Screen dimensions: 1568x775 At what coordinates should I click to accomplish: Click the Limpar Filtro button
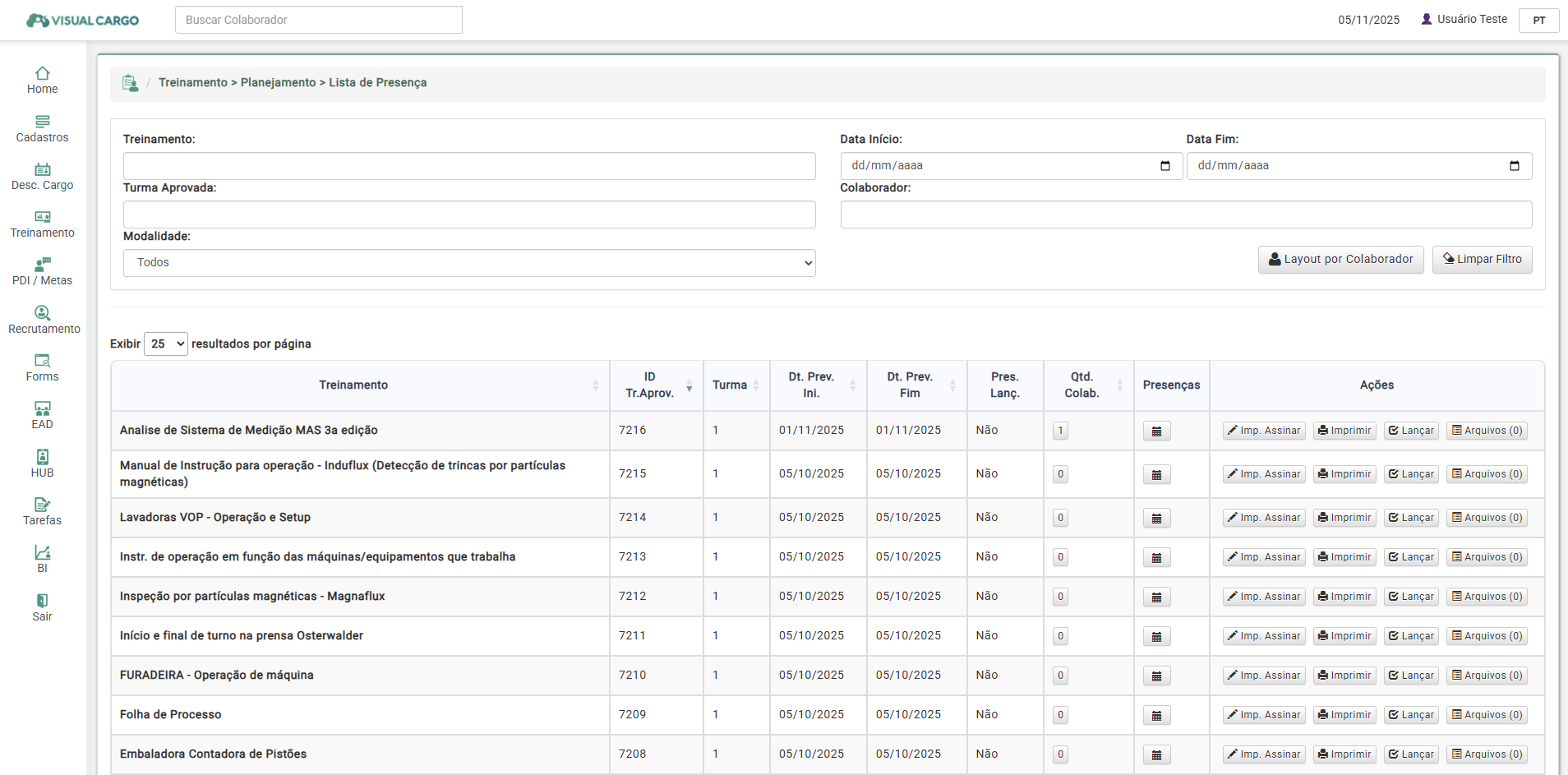coord(1482,260)
